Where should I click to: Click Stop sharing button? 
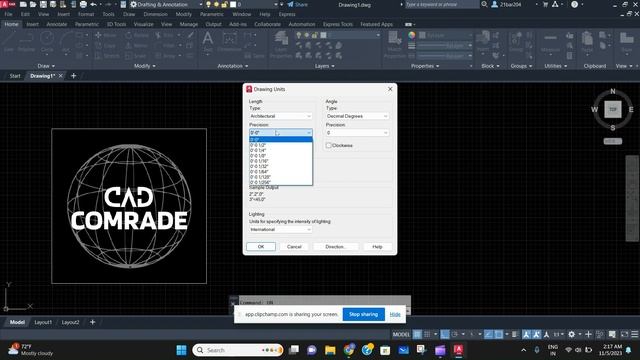tap(363, 314)
